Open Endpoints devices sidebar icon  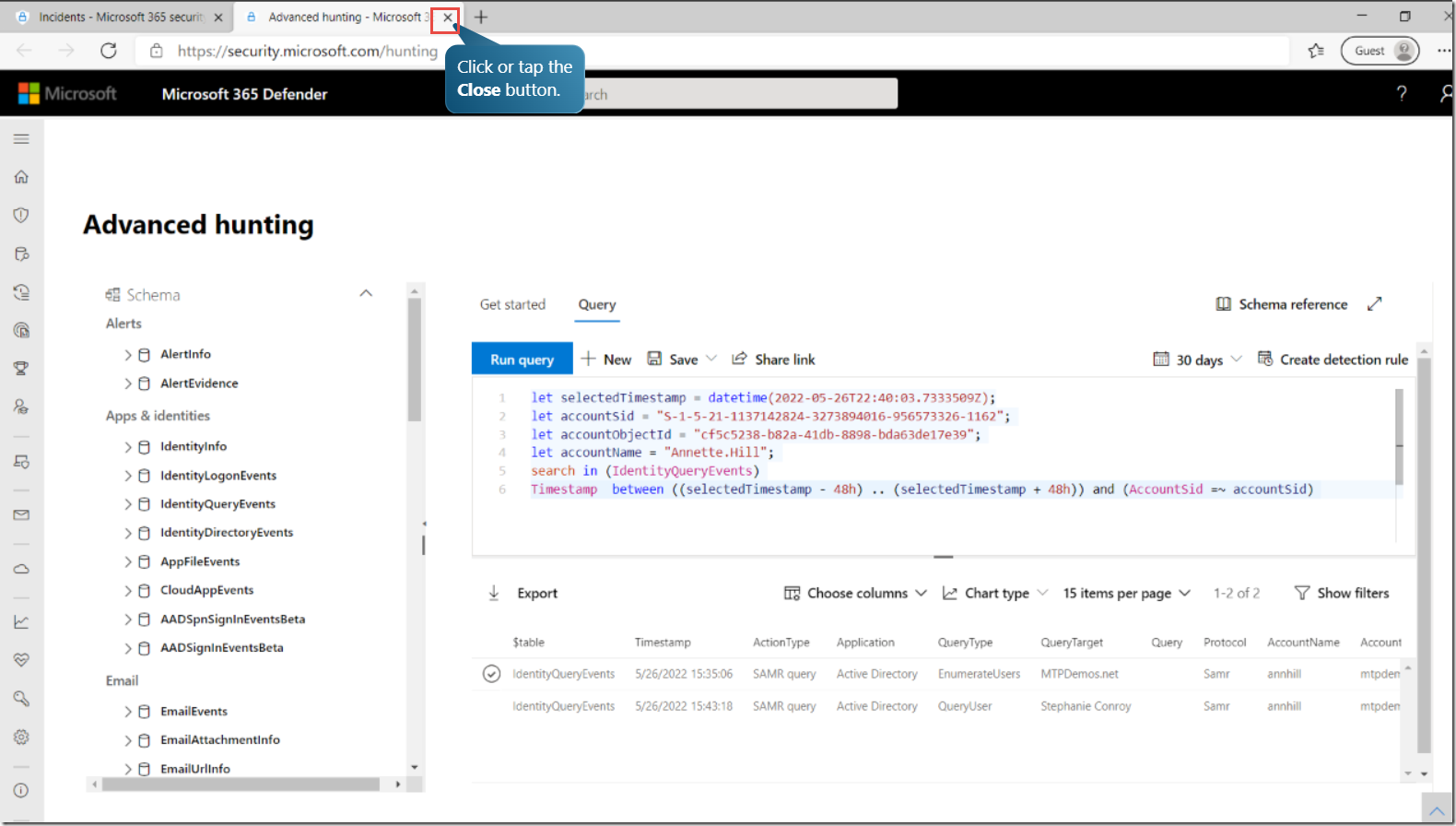(21, 461)
